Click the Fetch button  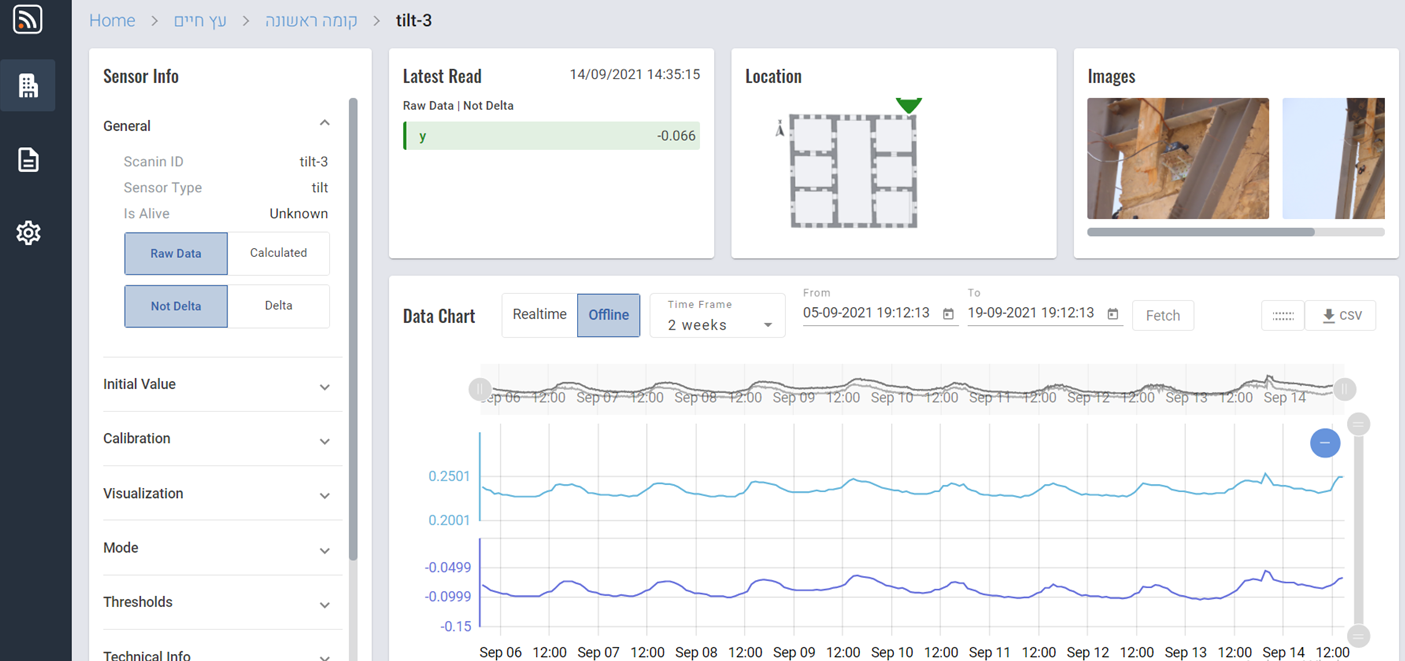tap(1163, 316)
